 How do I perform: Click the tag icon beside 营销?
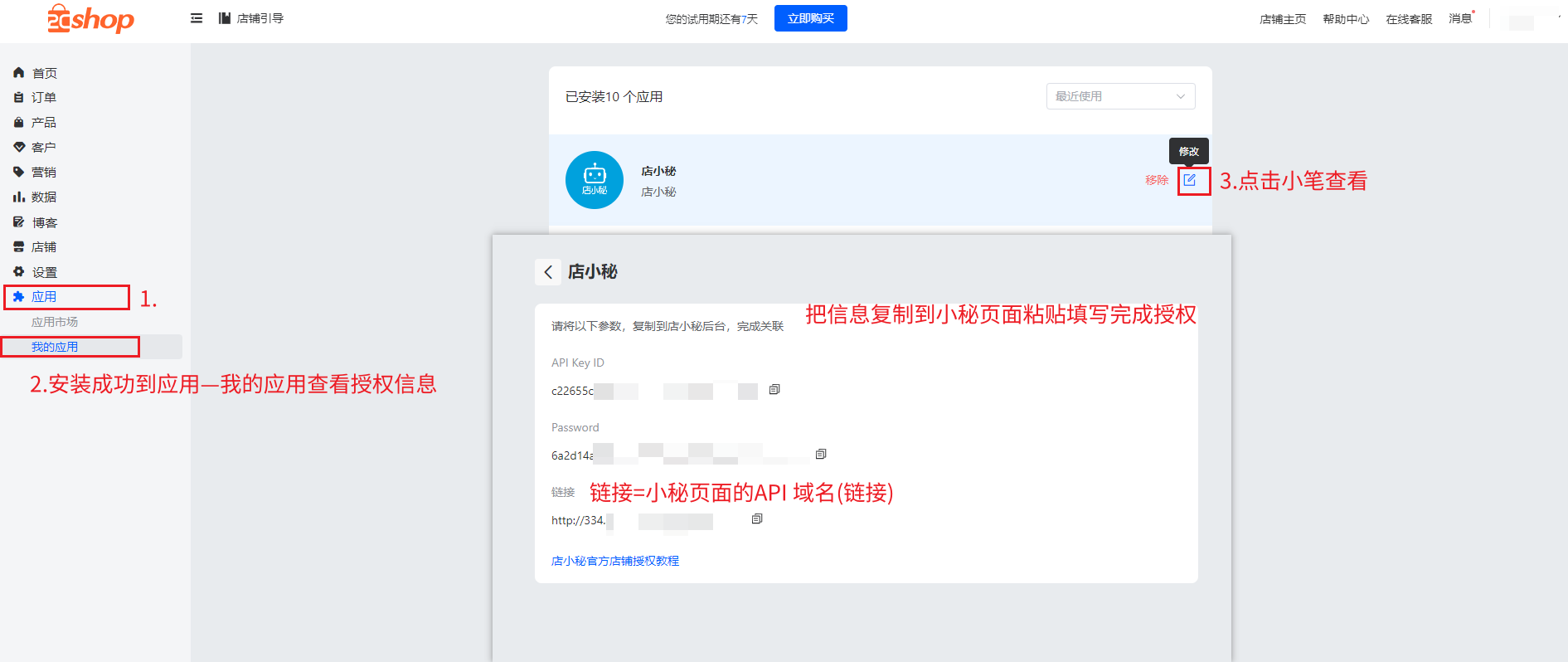pyautogui.click(x=18, y=173)
